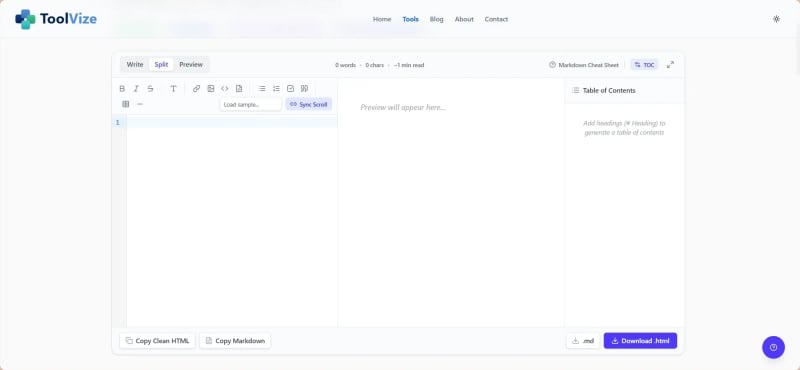This screenshot has width=800, height=370.
Task: Insert a numbered list
Action: point(277,89)
